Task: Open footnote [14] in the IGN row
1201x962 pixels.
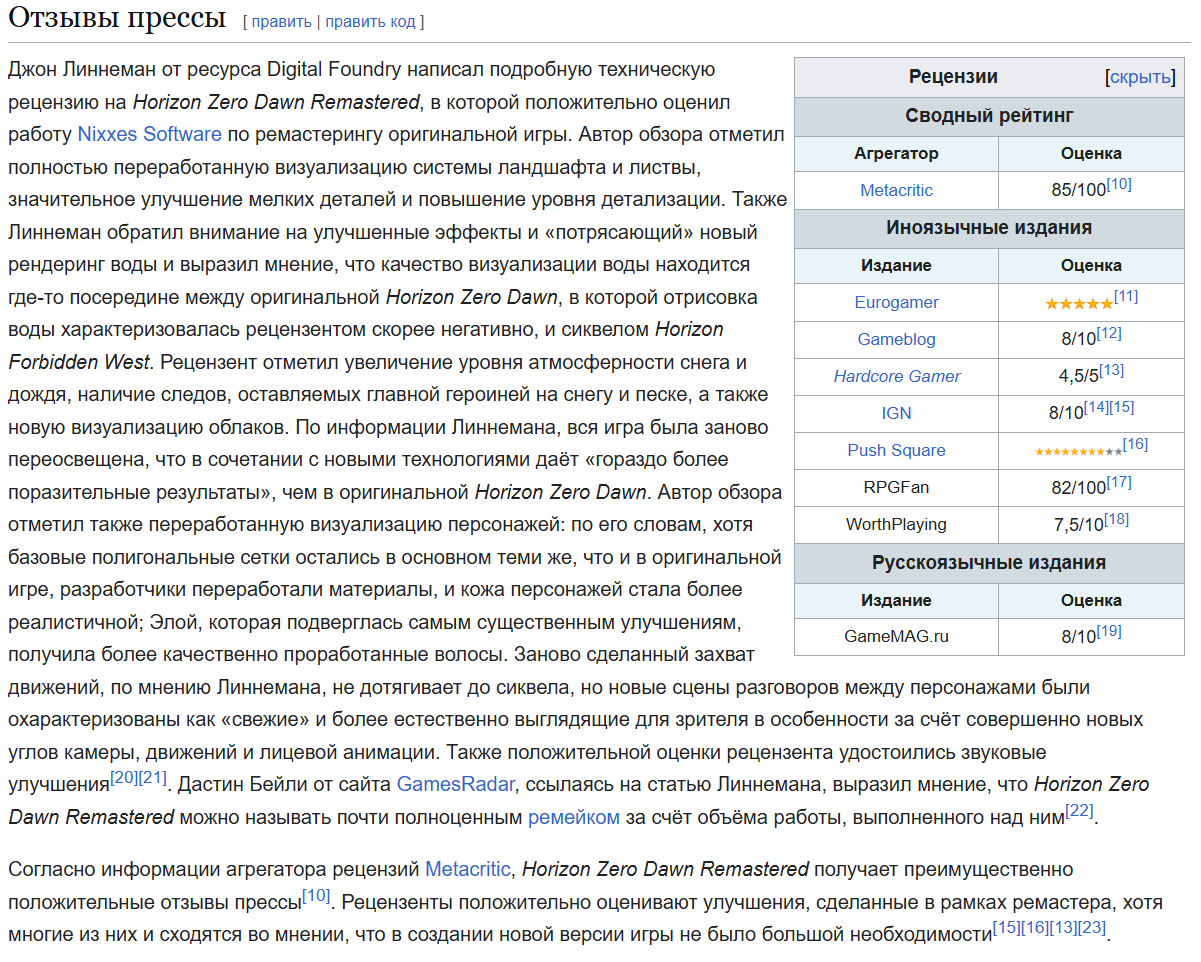Action: click(x=1096, y=407)
